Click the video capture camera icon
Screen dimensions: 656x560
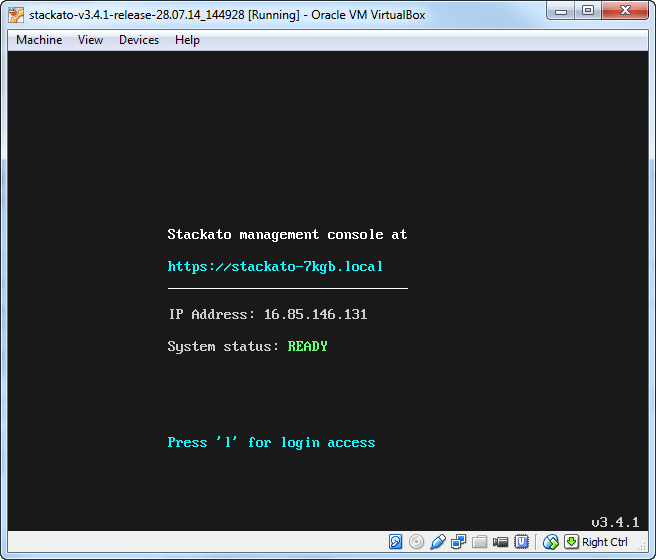500,542
